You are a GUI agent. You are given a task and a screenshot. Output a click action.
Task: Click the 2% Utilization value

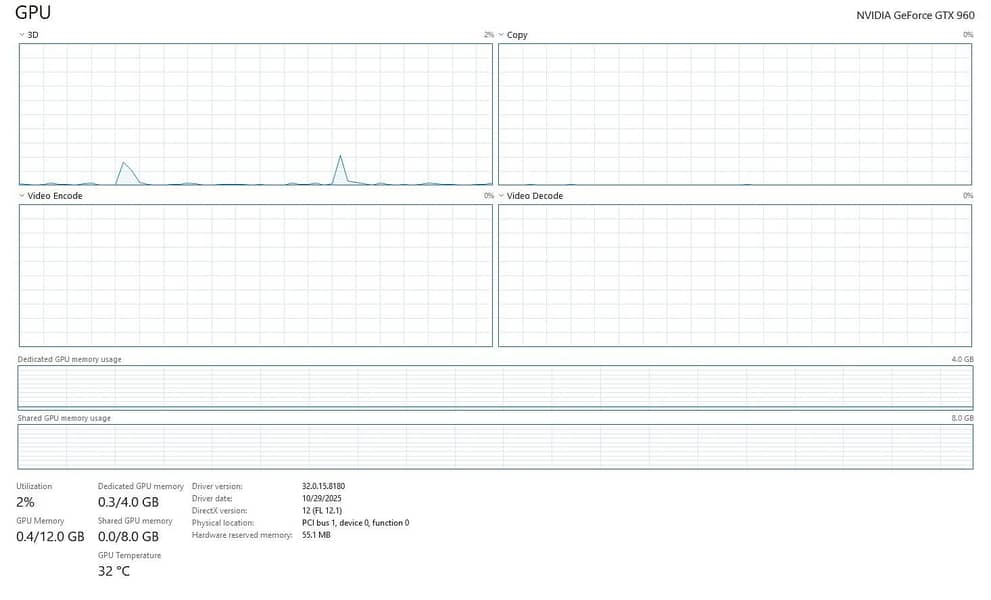(25, 503)
